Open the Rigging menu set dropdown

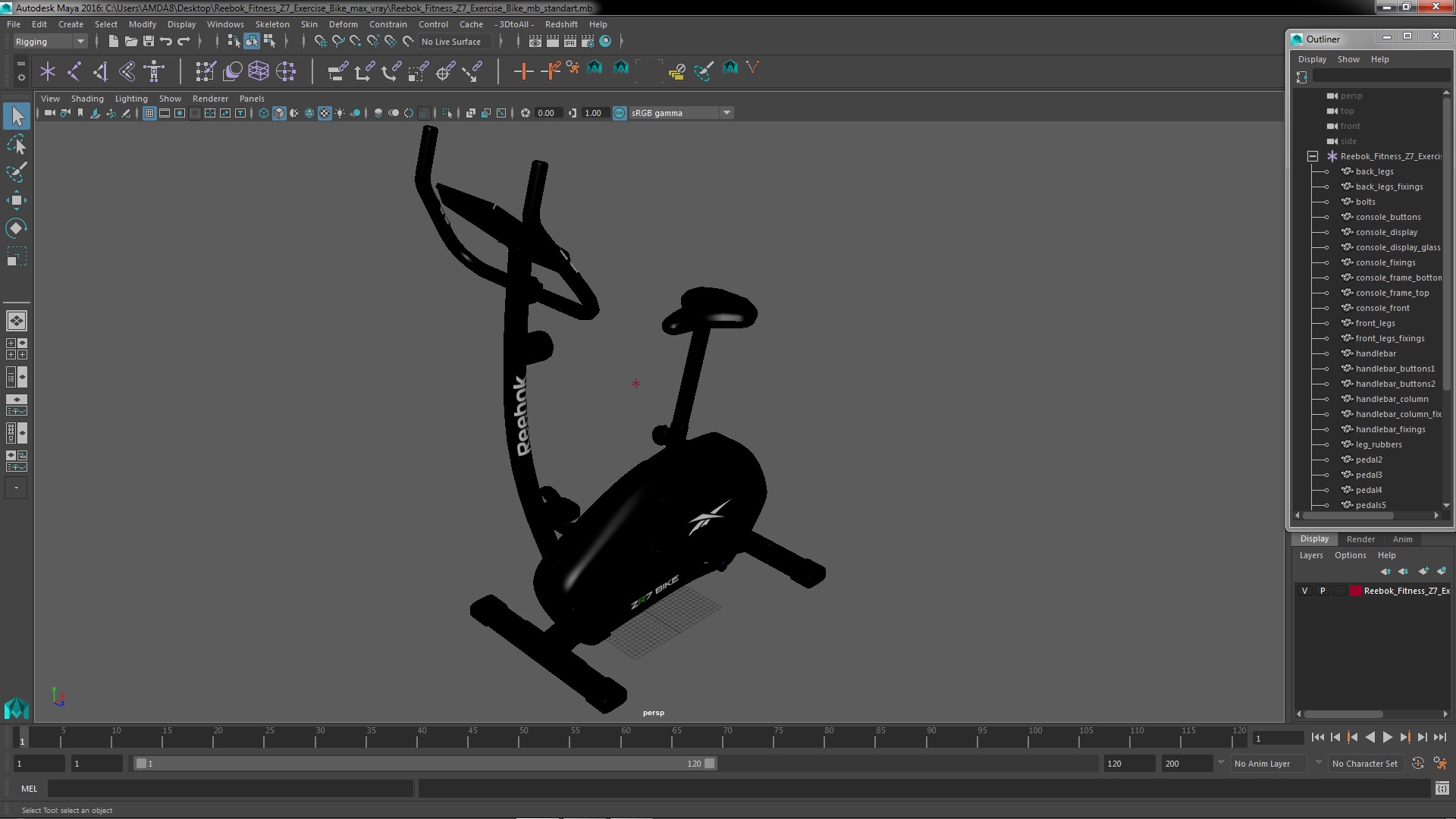click(50, 42)
